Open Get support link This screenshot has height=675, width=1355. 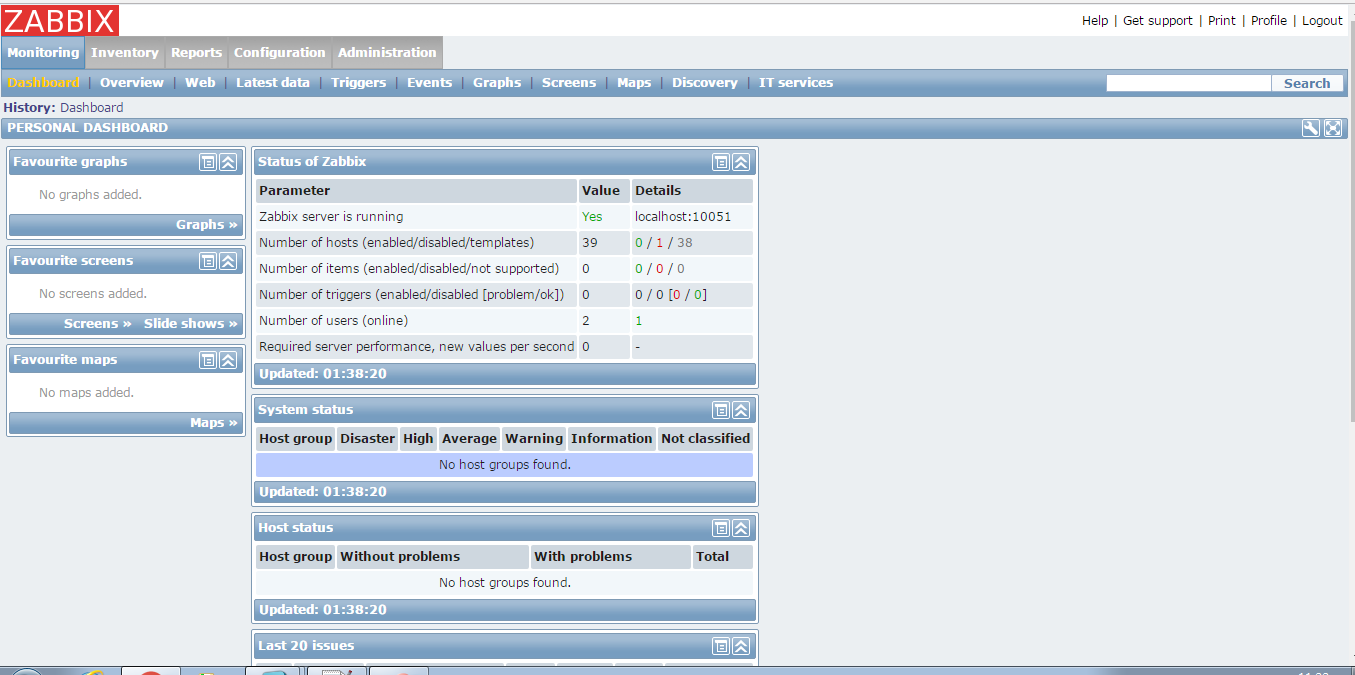pos(1158,20)
